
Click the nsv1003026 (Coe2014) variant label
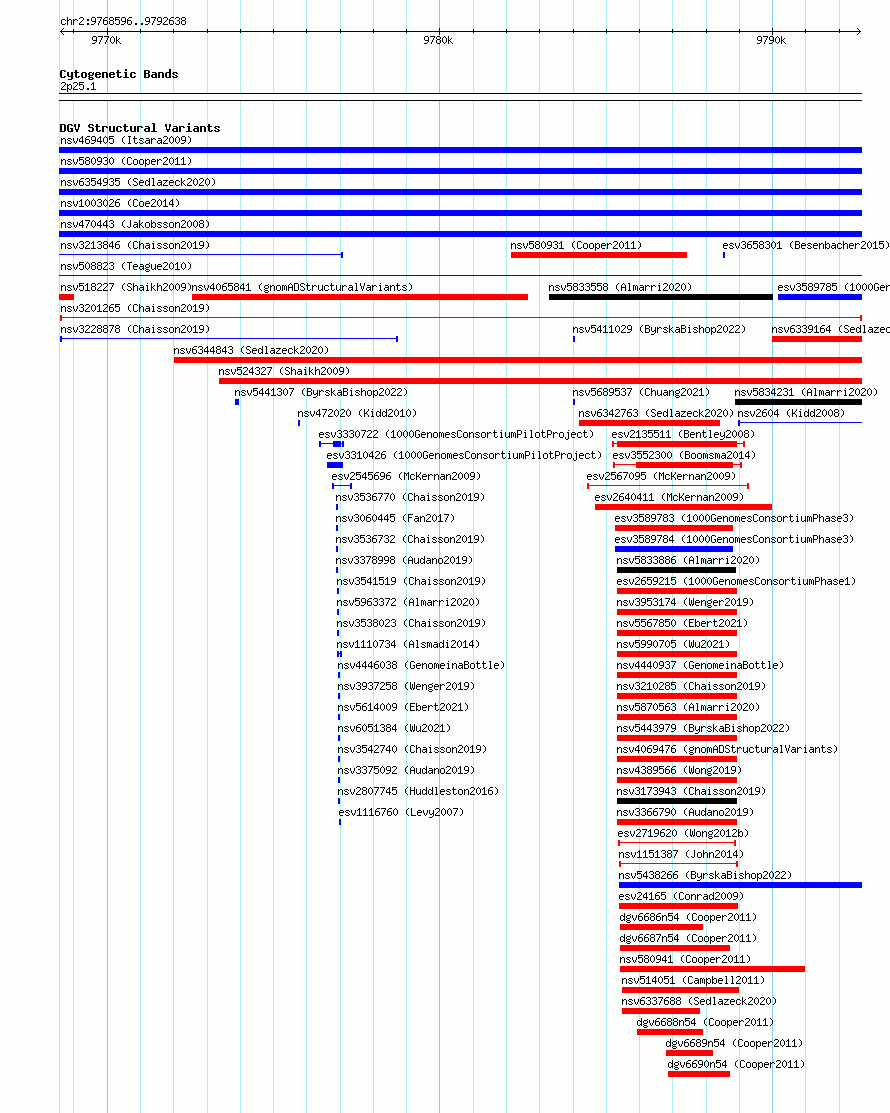tap(120, 204)
